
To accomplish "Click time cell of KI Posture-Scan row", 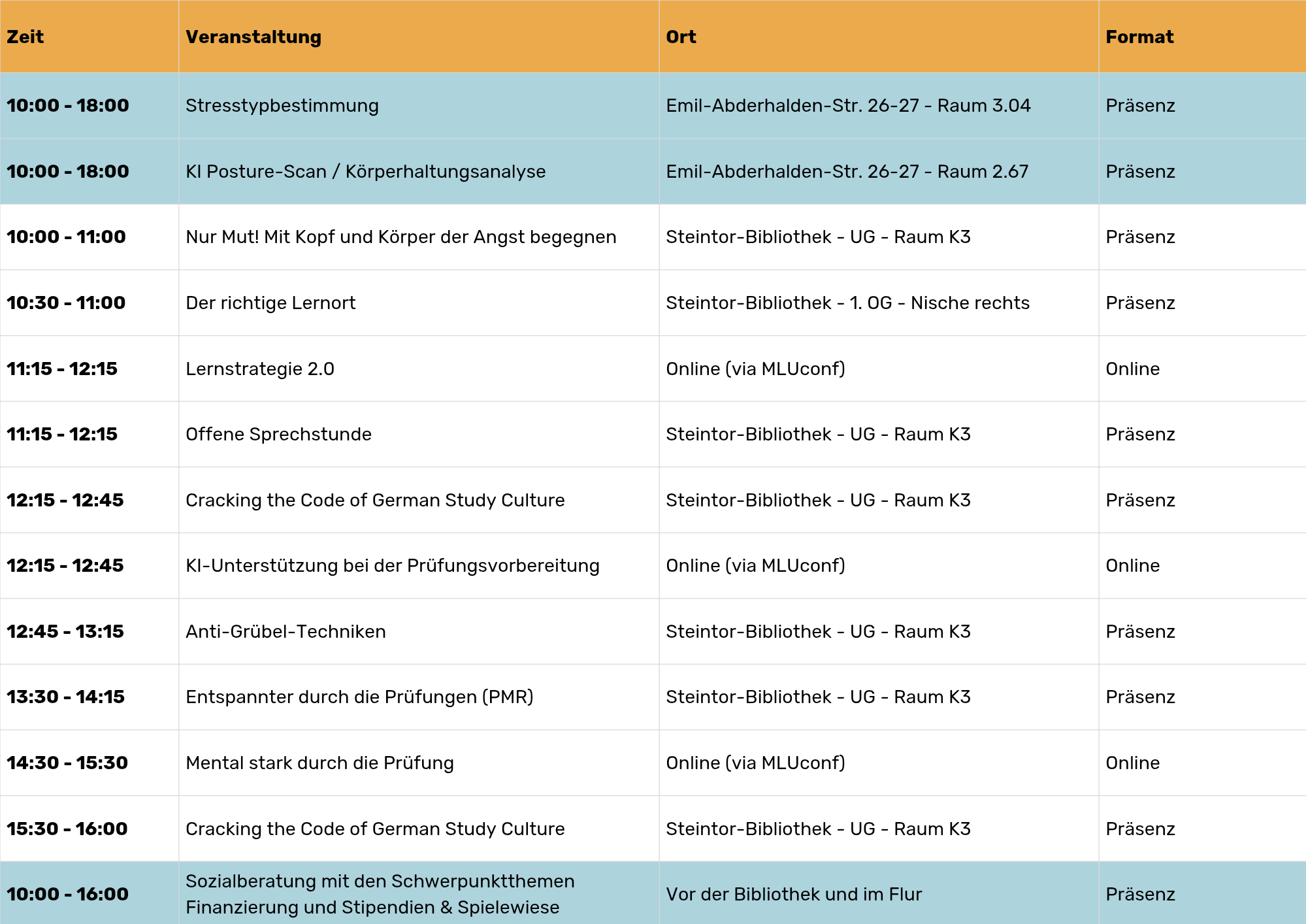I will tap(90, 171).
